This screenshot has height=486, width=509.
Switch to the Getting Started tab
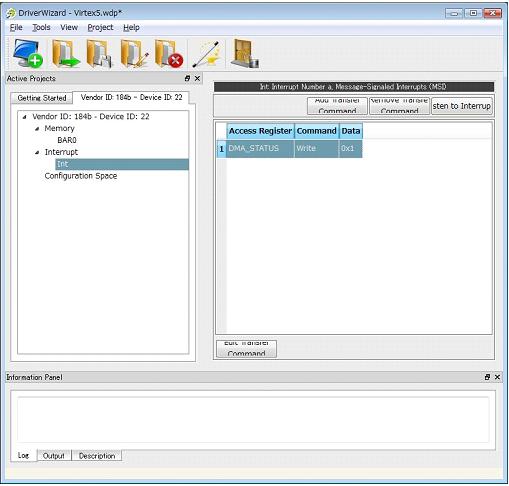coord(42,98)
